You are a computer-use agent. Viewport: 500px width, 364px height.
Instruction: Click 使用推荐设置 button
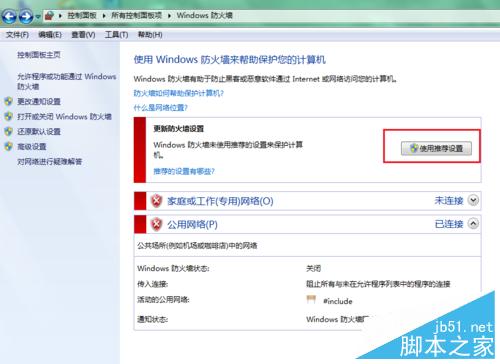(436, 148)
